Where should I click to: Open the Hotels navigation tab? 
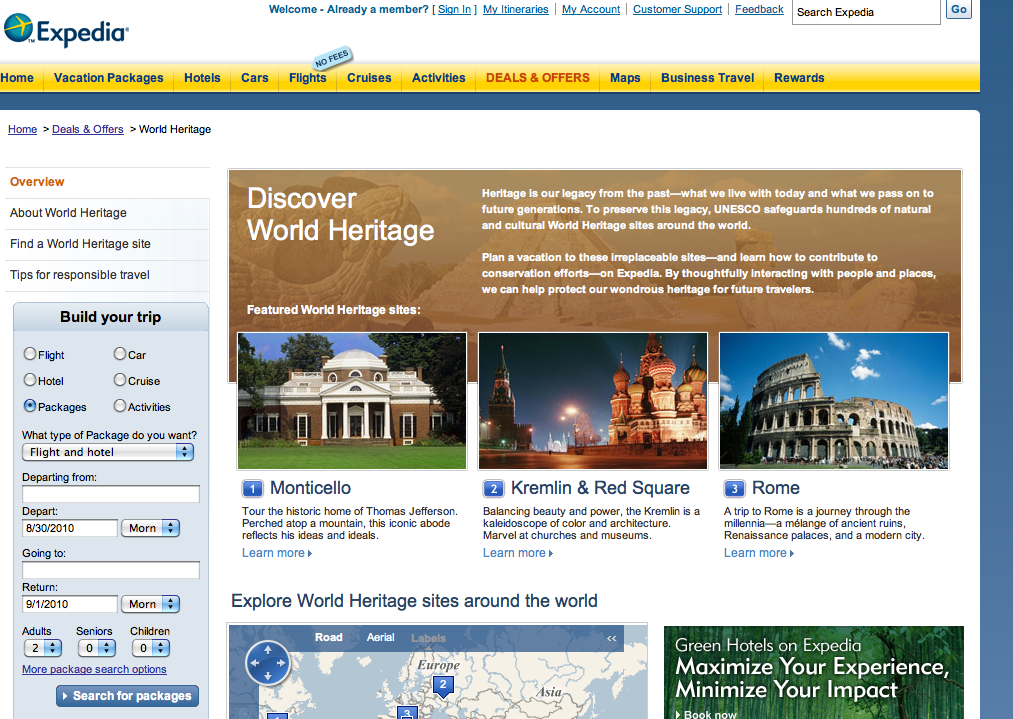click(x=202, y=78)
